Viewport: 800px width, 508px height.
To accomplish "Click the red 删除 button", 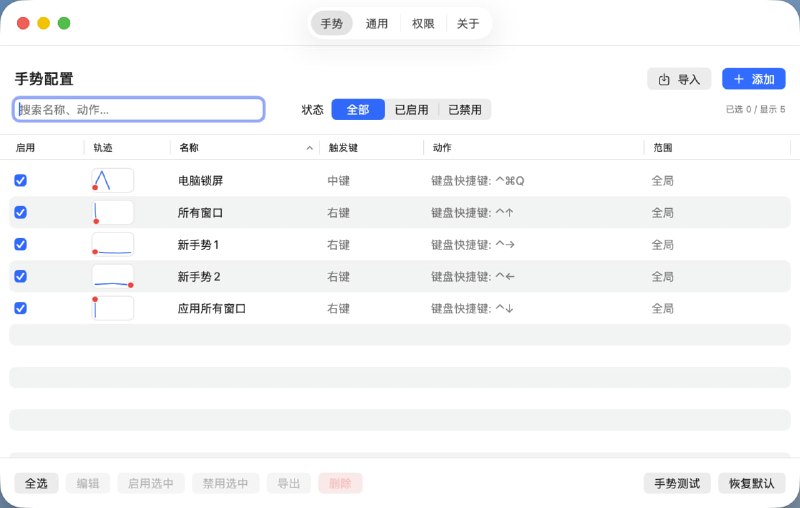I will point(340,483).
